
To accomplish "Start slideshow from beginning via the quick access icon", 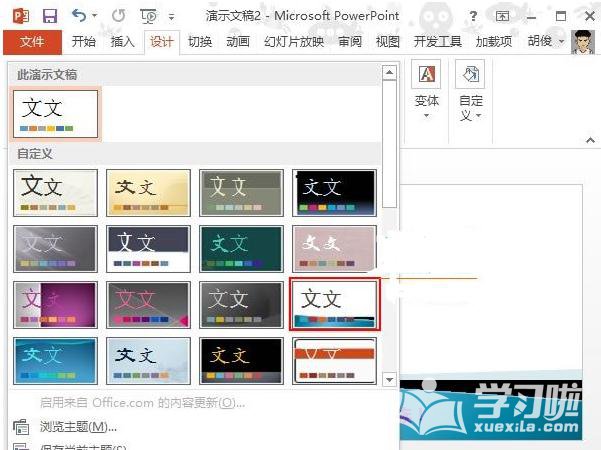I will click(149, 16).
